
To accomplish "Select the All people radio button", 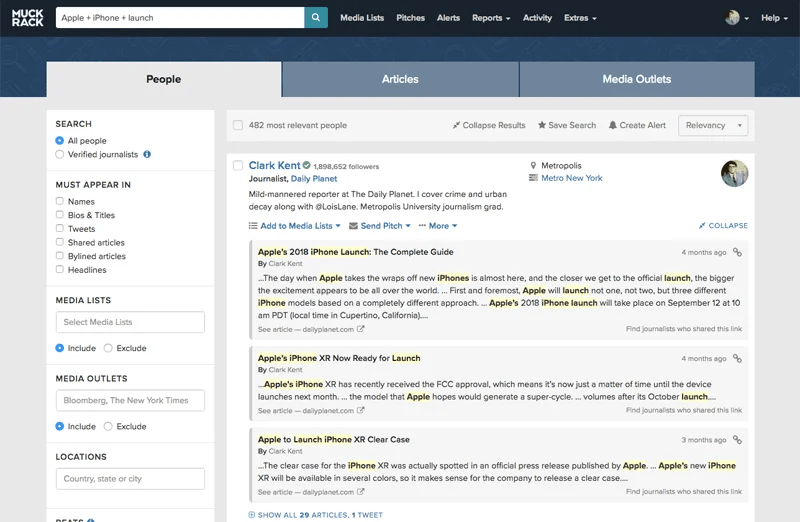I will click(x=60, y=140).
